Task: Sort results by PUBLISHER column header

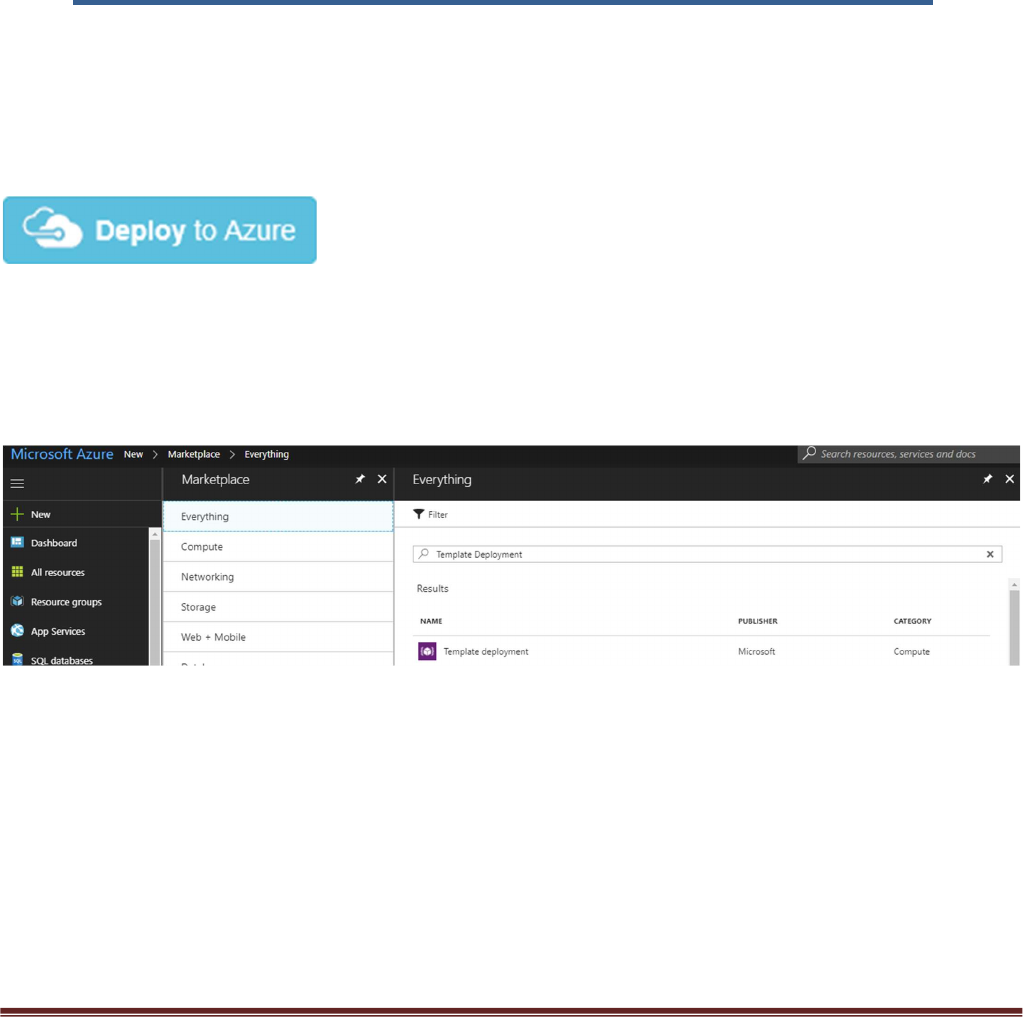Action: coord(757,621)
